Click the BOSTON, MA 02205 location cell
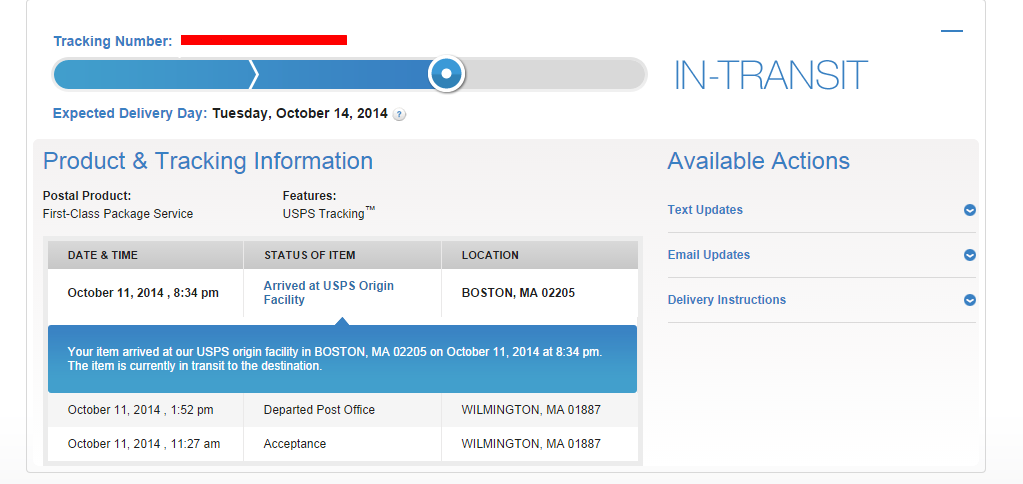Viewport: 1023px width, 484px height. 518,293
